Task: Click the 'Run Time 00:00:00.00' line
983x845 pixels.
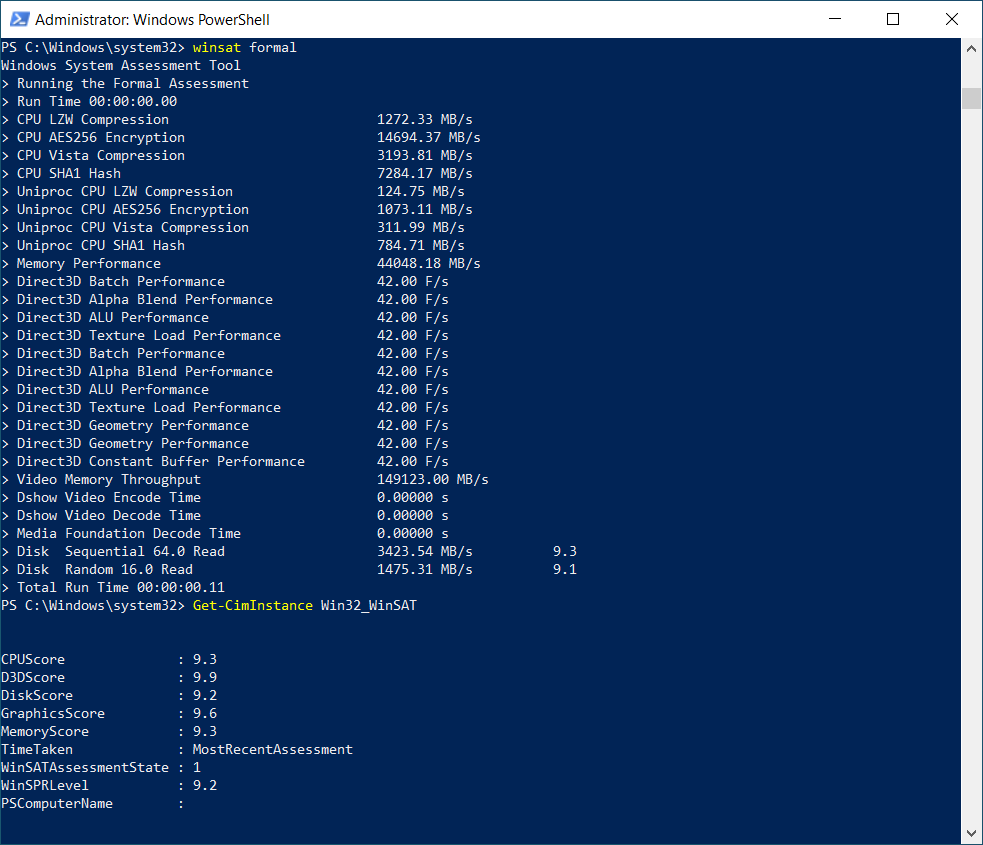Action: point(97,102)
